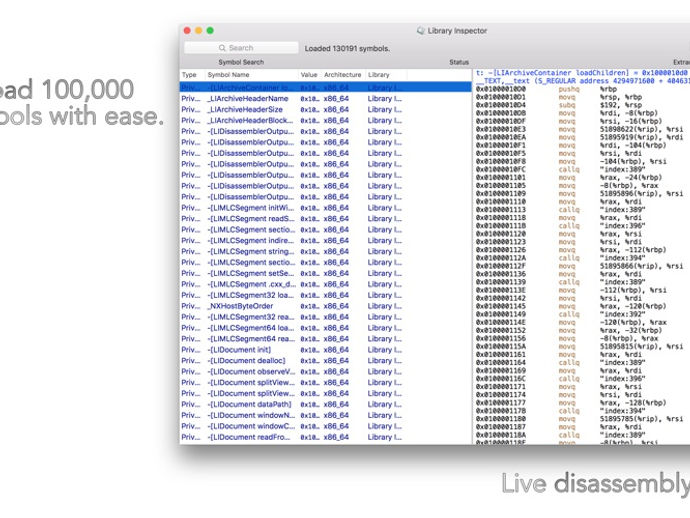Select the -[LIDocument dataPath] symbol
The image size is (690, 518).
(326, 404)
